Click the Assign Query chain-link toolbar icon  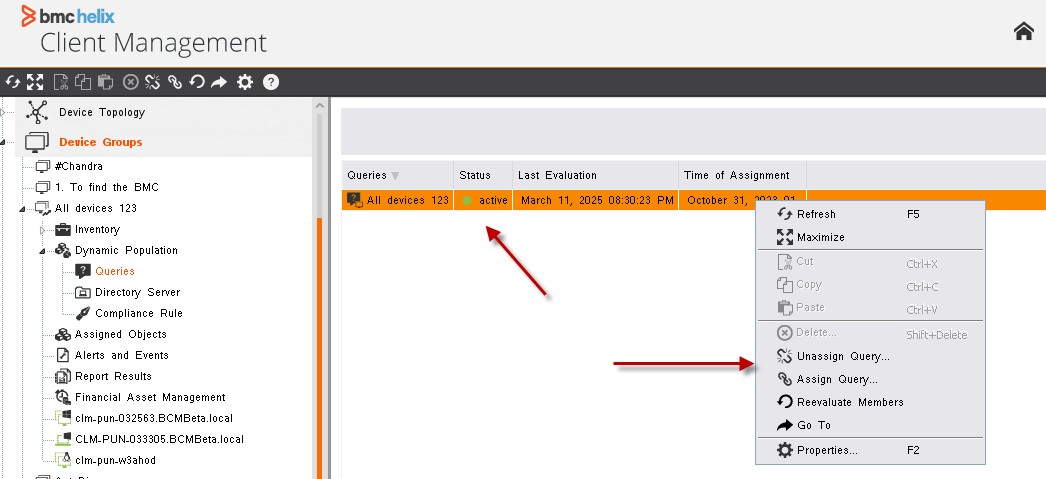click(175, 82)
